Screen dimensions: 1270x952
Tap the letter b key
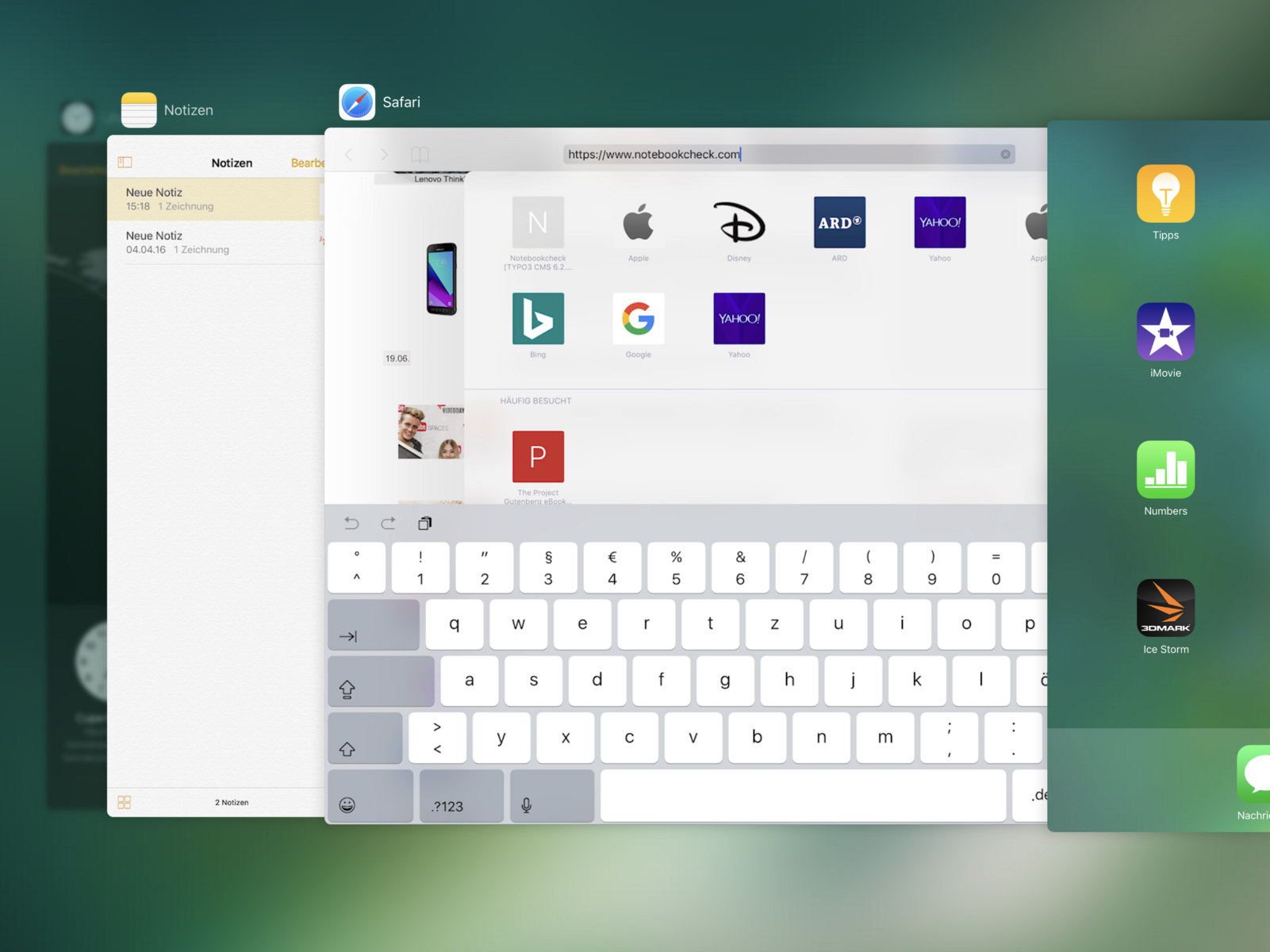(x=758, y=738)
